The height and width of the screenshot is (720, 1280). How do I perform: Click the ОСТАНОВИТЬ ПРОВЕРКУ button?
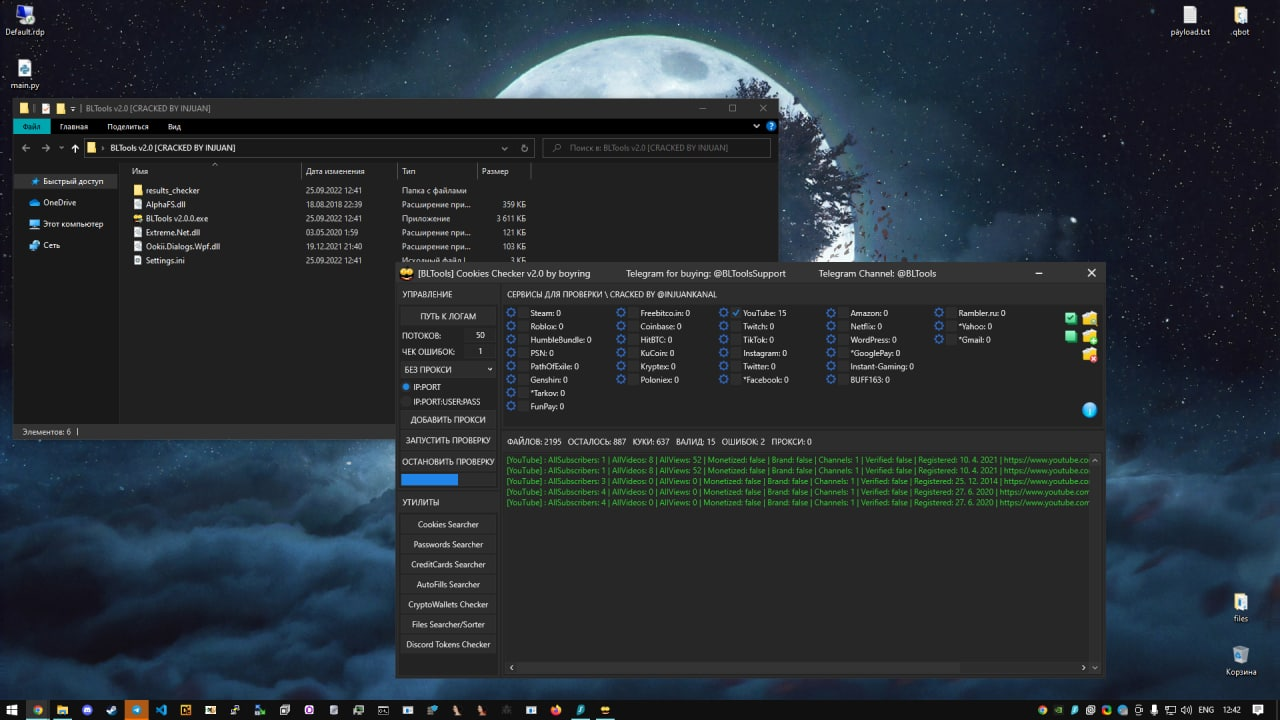coord(448,462)
